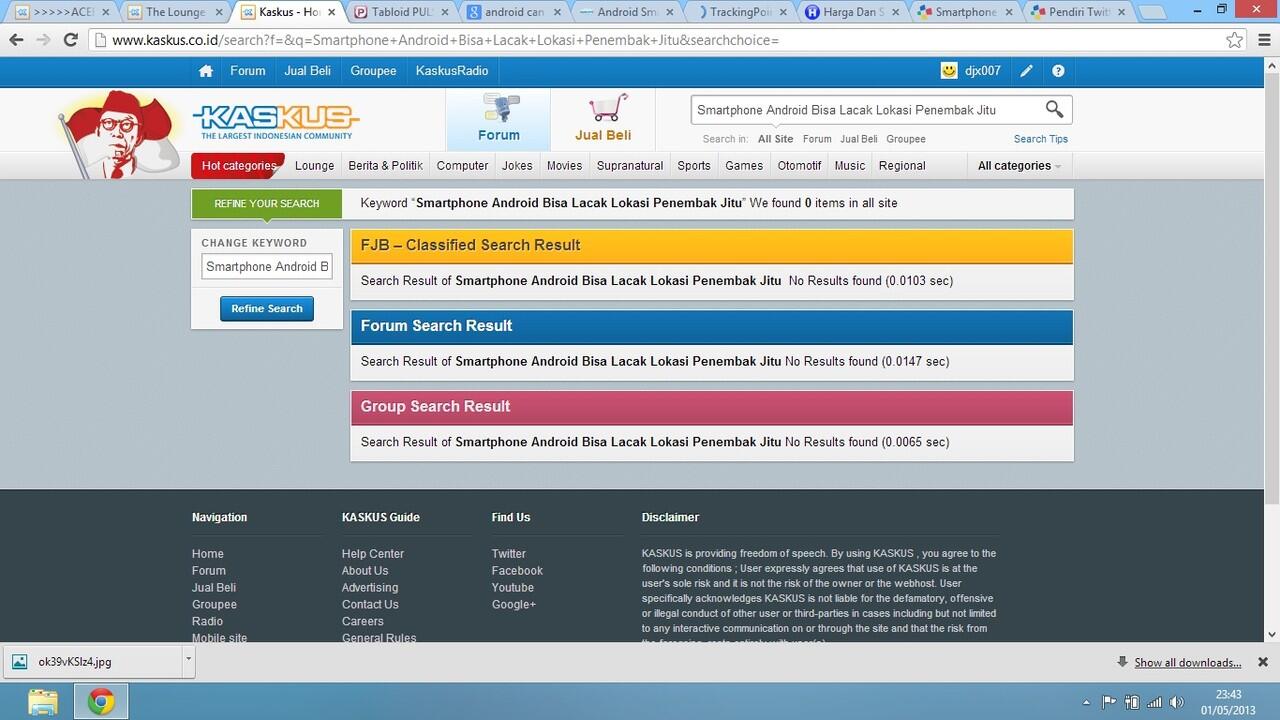Click the Action Center flag icon
The width and height of the screenshot is (1280, 720).
pyautogui.click(x=1109, y=702)
